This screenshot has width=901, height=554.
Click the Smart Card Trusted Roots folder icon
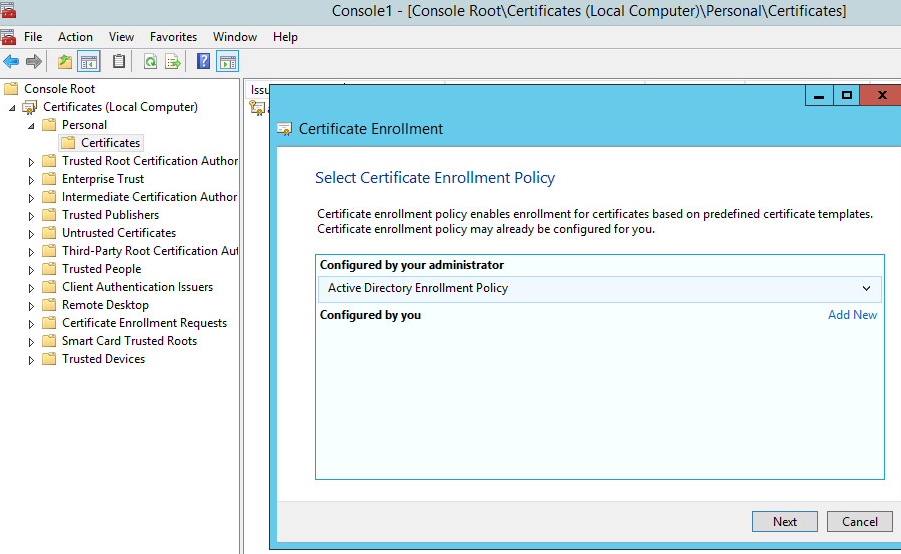(49, 341)
